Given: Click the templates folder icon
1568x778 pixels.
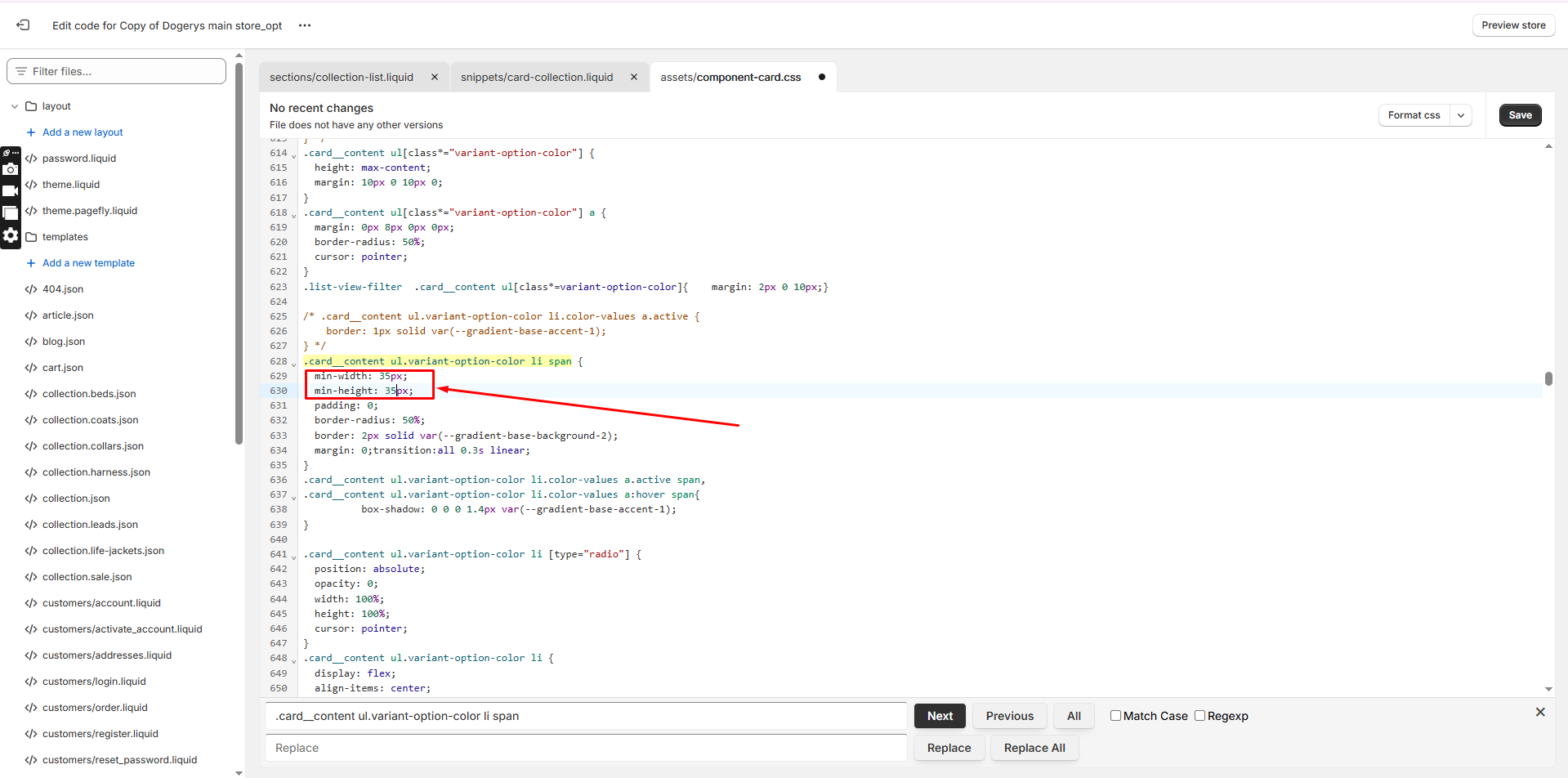Looking at the screenshot, I should (31, 237).
